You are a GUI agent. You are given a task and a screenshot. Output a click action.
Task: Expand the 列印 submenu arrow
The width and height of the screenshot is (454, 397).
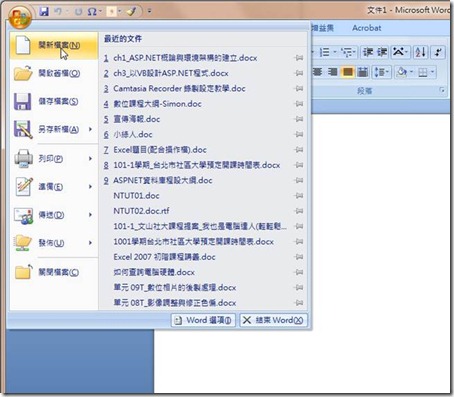point(90,158)
